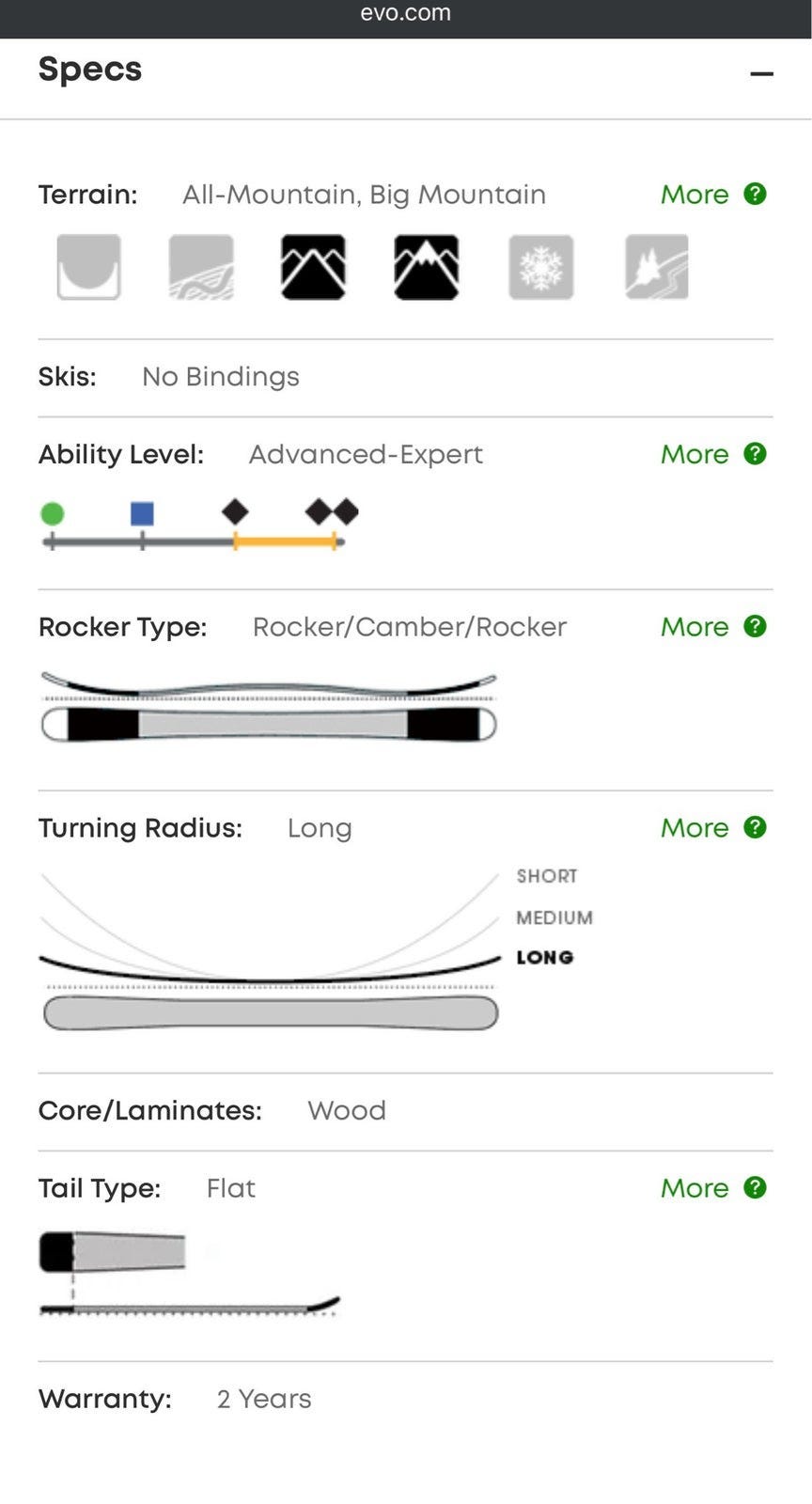Screen dimensions: 812x1504
Task: Click the groomed carving terrain icon
Action: pyautogui.click(x=201, y=267)
